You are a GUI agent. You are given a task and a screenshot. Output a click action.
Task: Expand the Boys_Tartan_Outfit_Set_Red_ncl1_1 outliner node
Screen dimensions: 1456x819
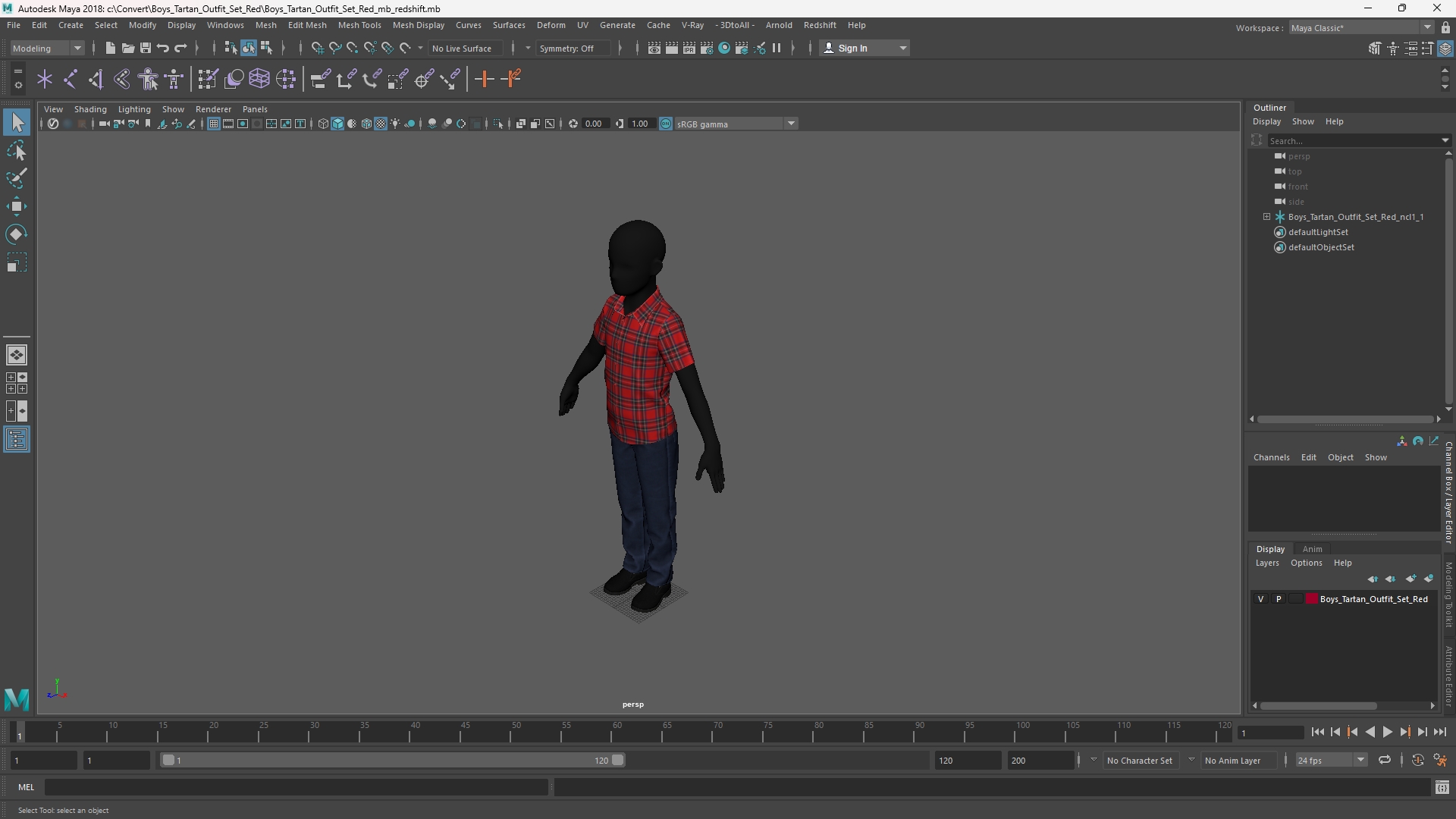[1266, 217]
